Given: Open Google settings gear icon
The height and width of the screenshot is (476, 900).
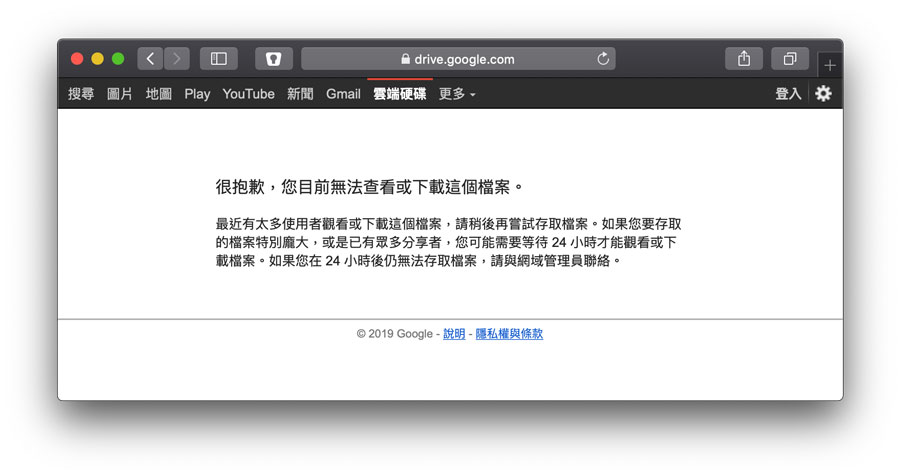Looking at the screenshot, I should tap(823, 94).
